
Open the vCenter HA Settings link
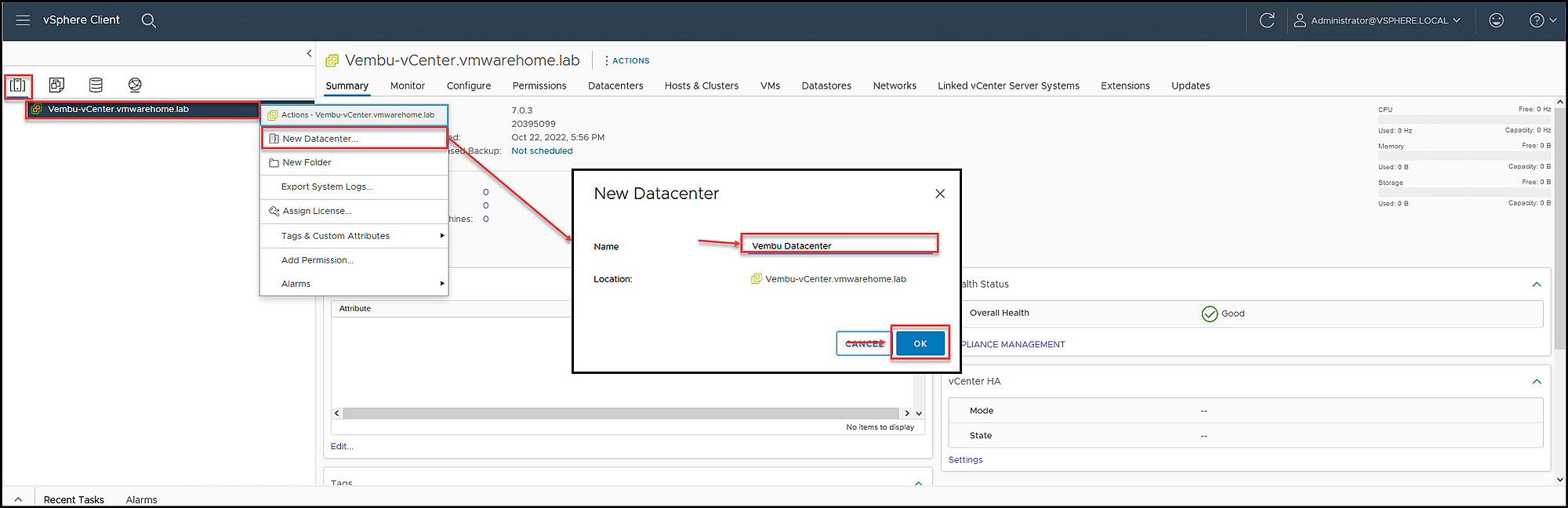(965, 460)
